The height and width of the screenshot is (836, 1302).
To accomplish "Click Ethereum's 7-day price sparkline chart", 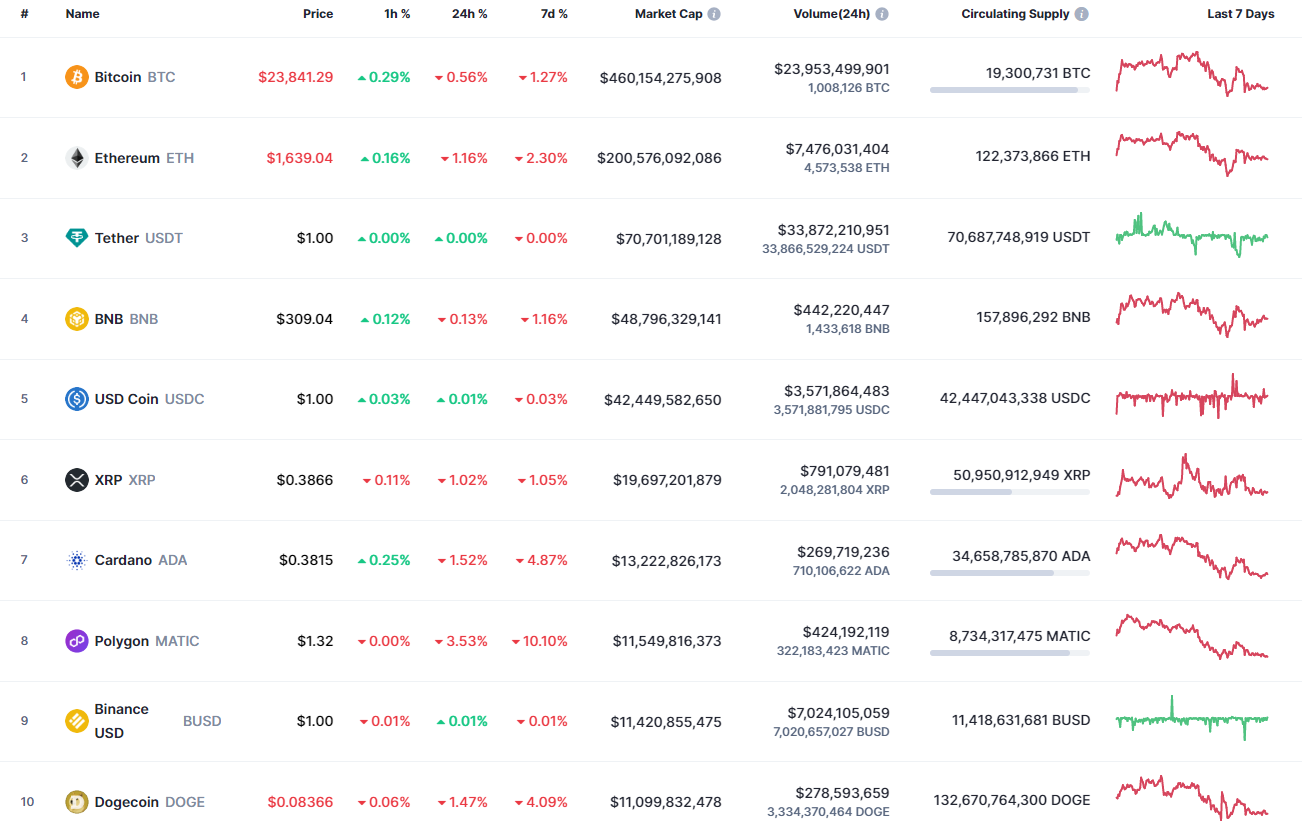I will pyautogui.click(x=1191, y=156).
